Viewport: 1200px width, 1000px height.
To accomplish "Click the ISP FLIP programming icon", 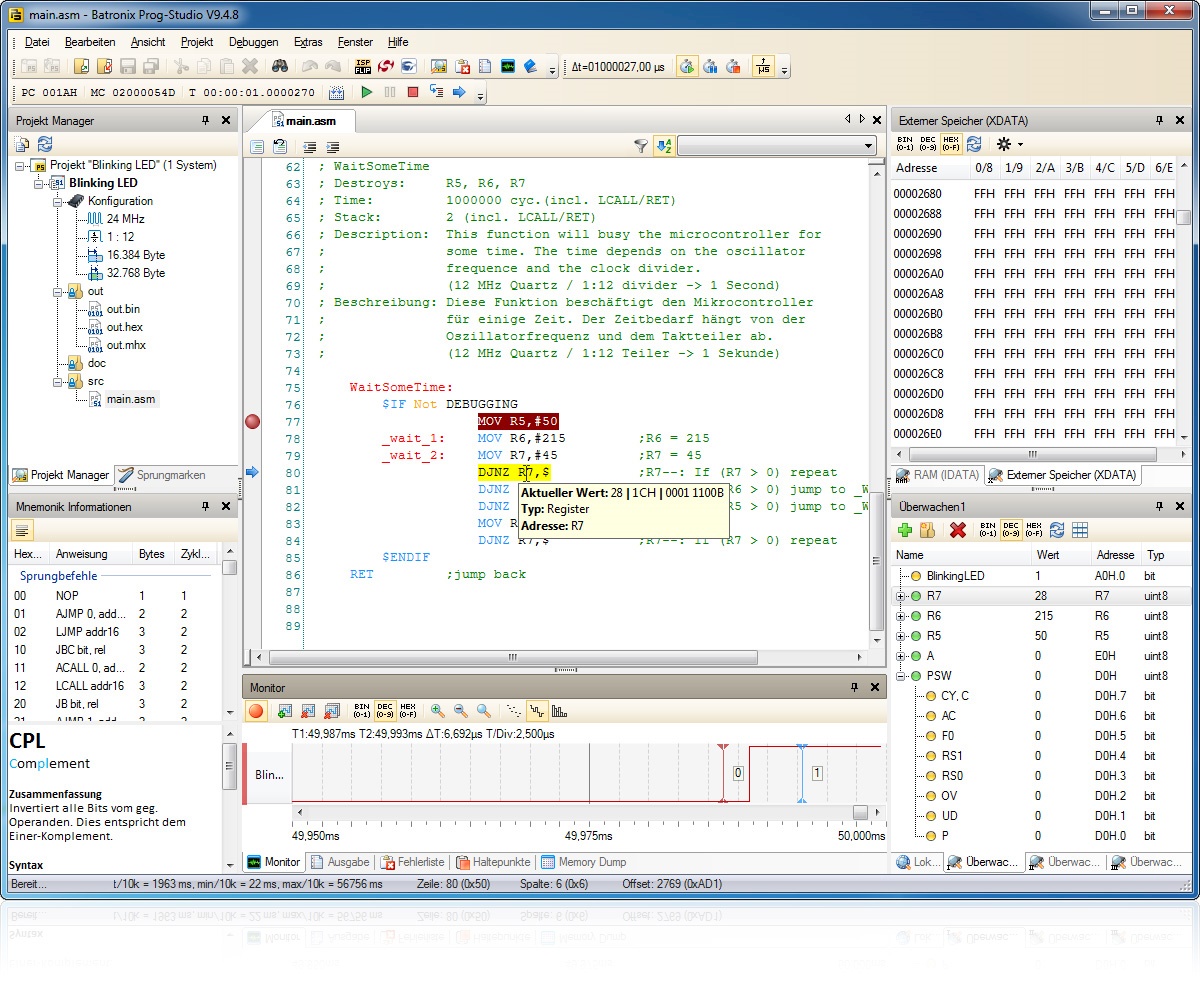I will 363,67.
